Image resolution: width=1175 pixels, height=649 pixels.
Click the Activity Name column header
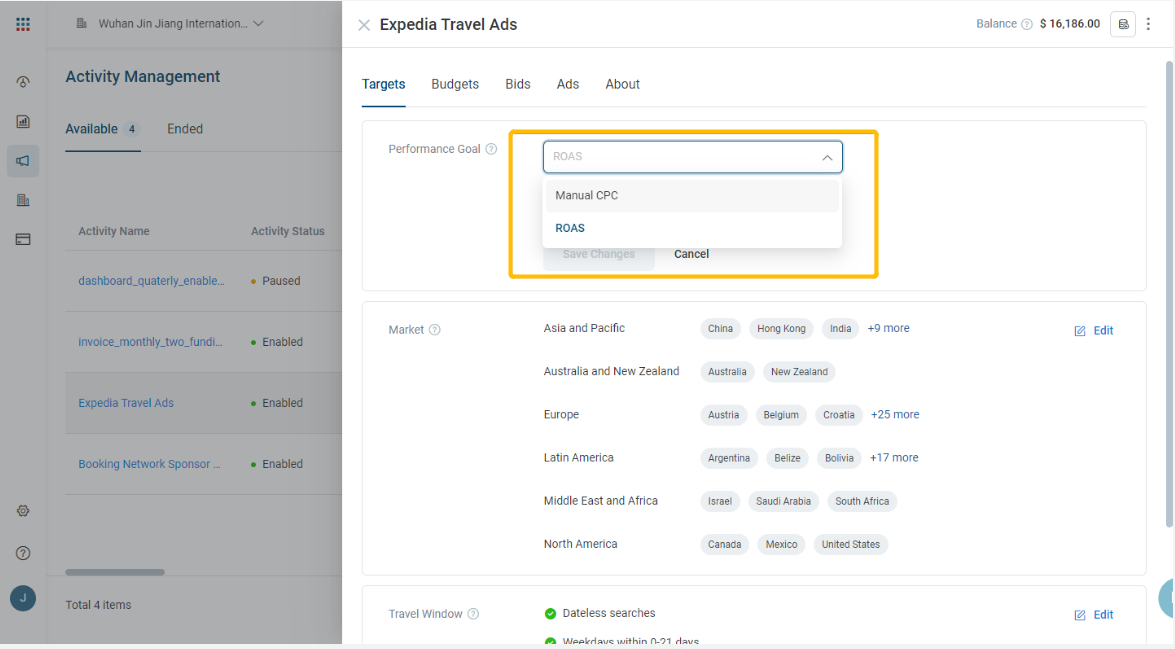[x=114, y=231]
